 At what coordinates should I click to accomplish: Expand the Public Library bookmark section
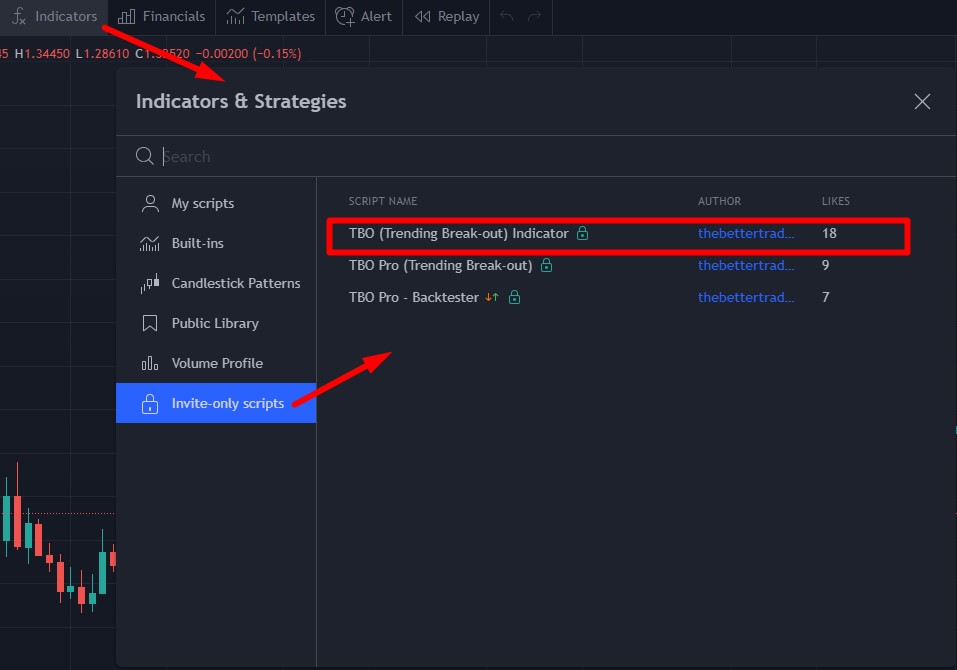tap(149, 323)
